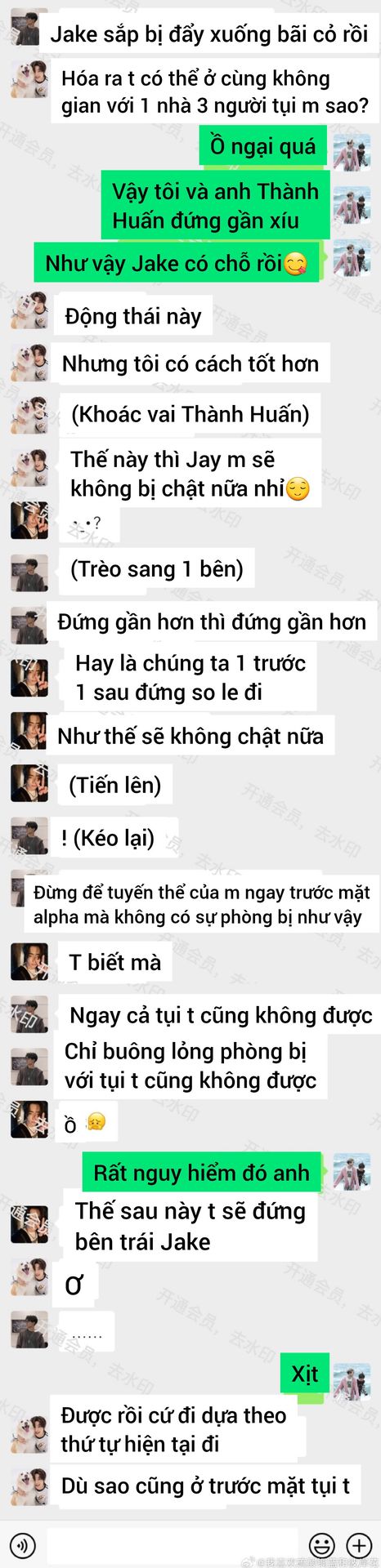Screen dimensions: 381x1568
Task: Click the '(Khoác vai Thành Huấn)' message
Action: click(x=190, y=414)
